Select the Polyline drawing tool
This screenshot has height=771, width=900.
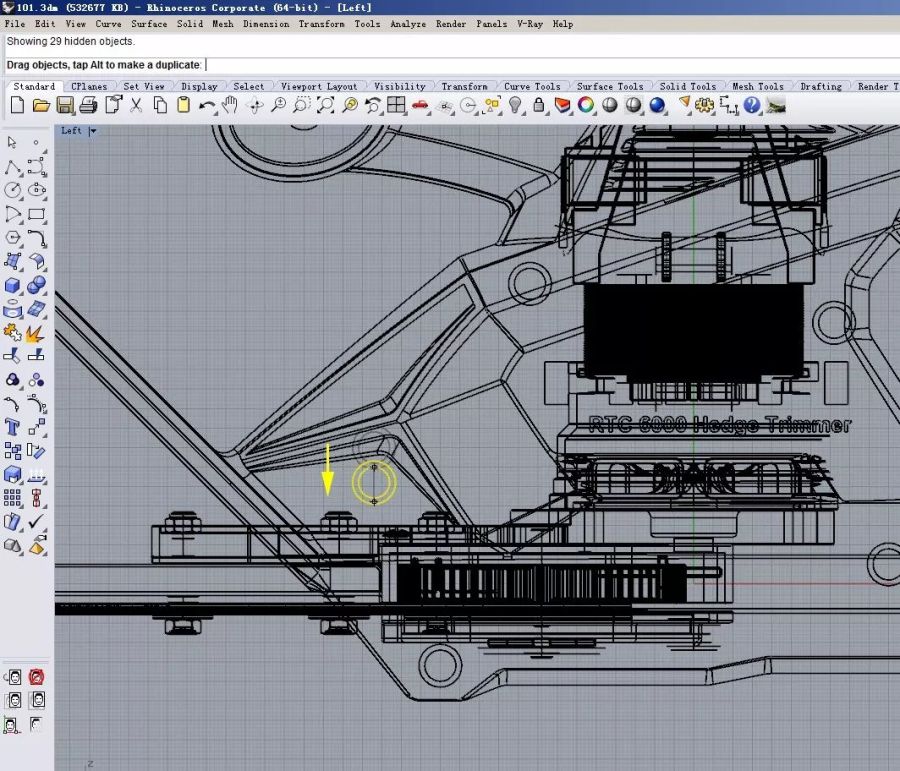[x=13, y=166]
